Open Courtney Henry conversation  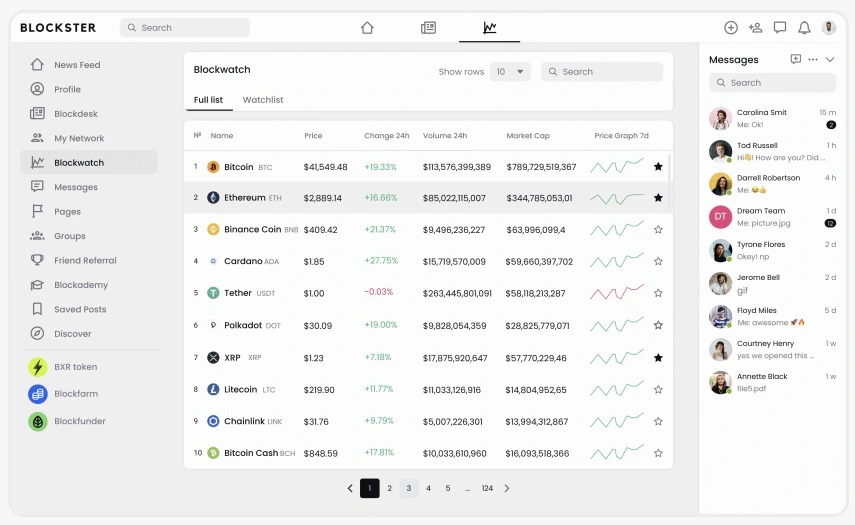772,349
